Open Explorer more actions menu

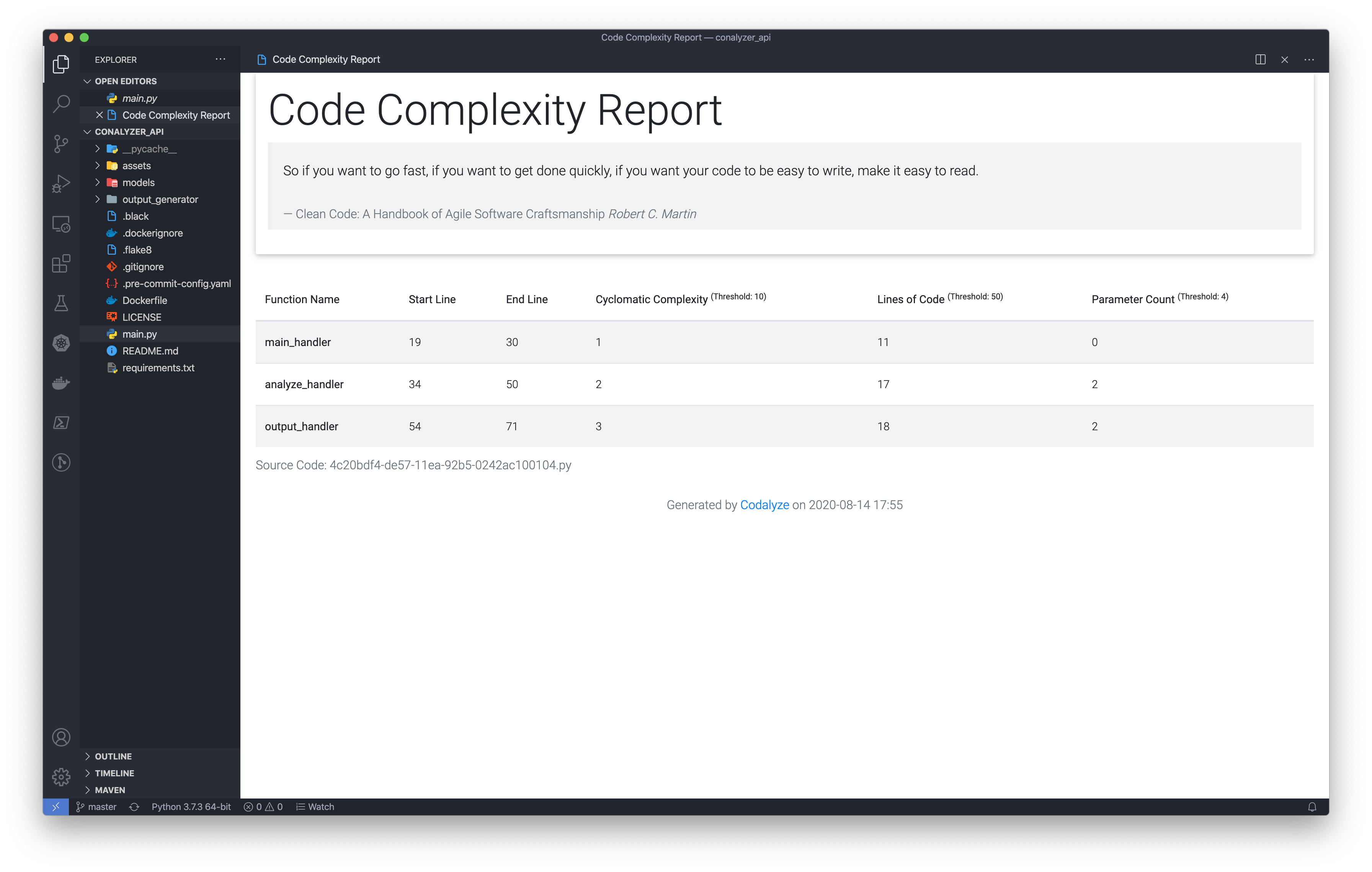(220, 59)
